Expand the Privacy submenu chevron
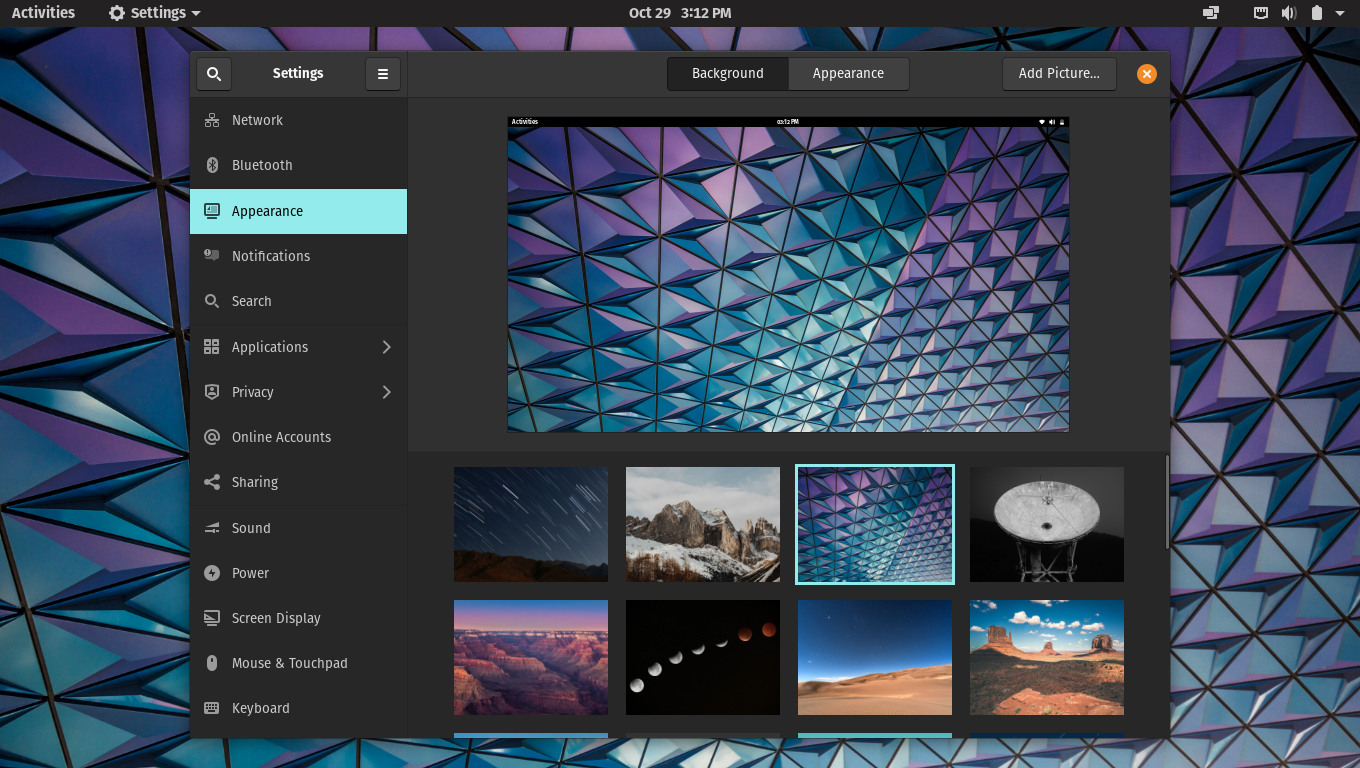Viewport: 1360px width, 768px height. pyautogui.click(x=387, y=392)
